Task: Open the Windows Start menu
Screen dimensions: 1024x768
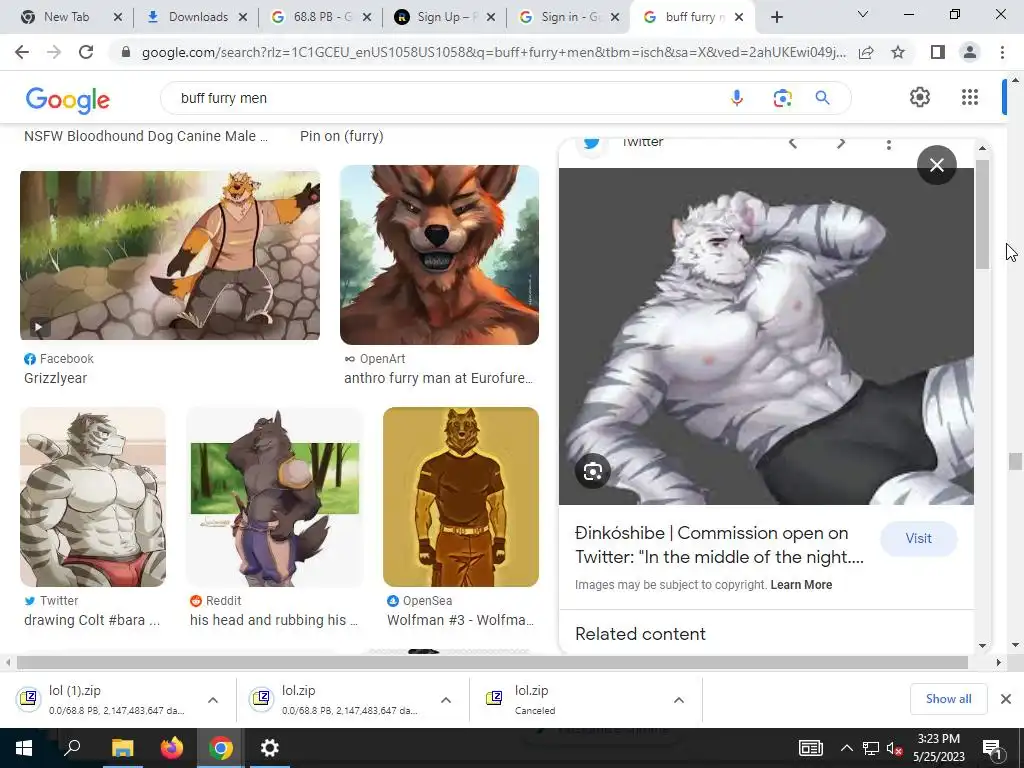Action: pyautogui.click(x=24, y=748)
